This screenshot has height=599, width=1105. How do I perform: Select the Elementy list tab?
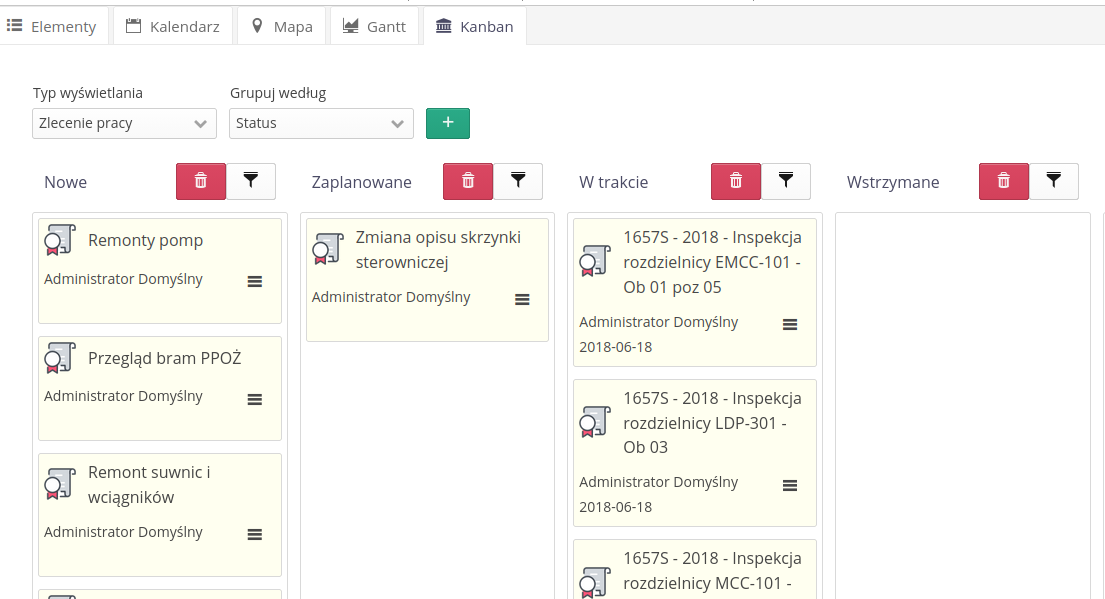[52, 27]
